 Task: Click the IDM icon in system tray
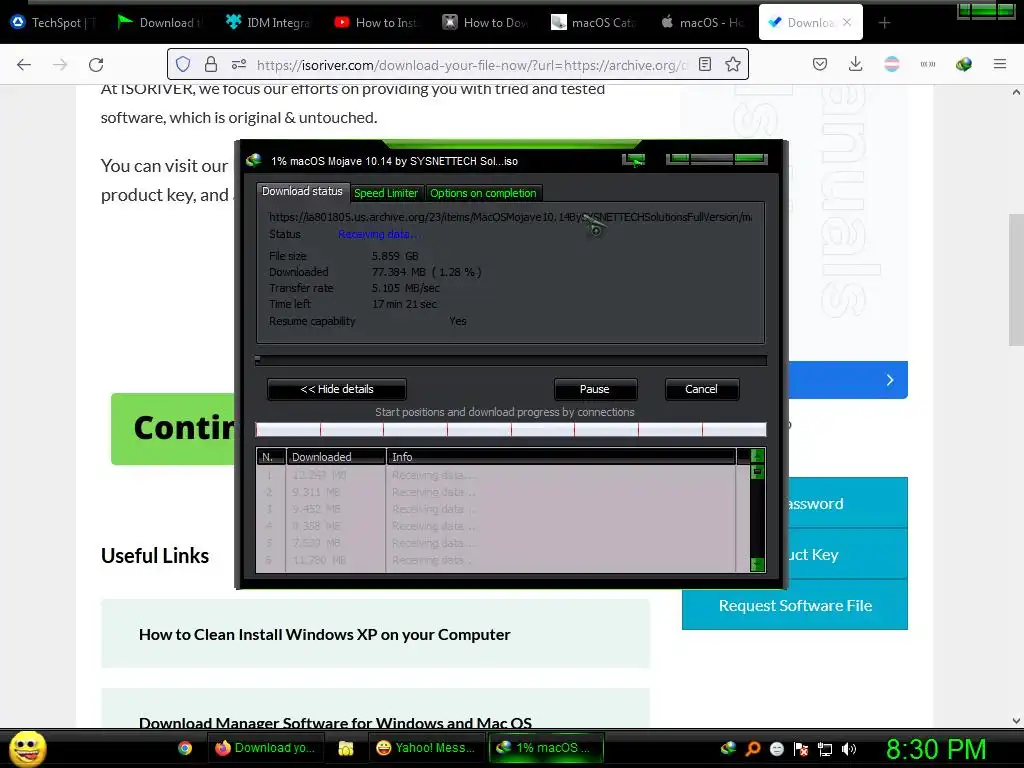pos(728,748)
